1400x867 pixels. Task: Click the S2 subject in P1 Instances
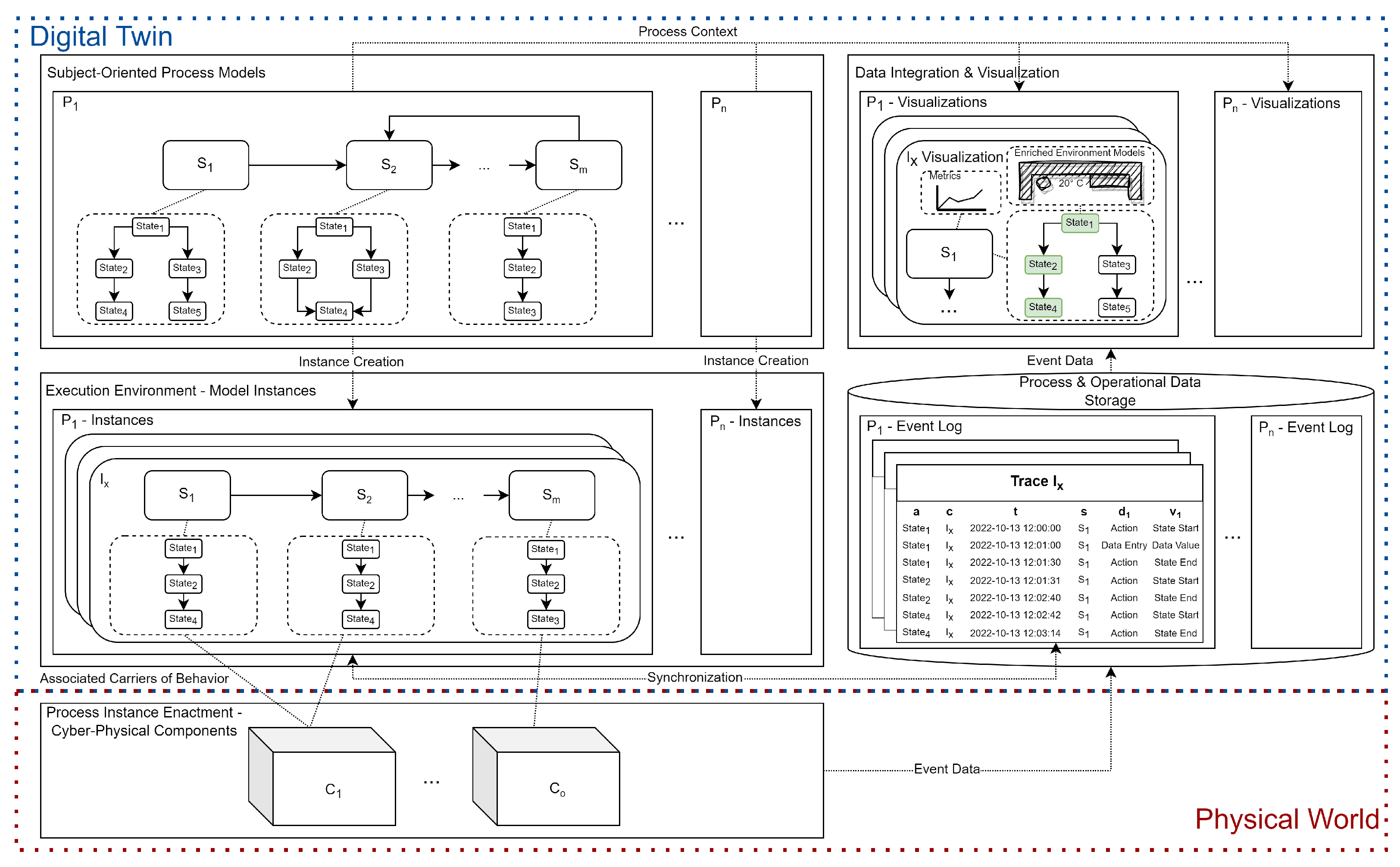coord(364,495)
